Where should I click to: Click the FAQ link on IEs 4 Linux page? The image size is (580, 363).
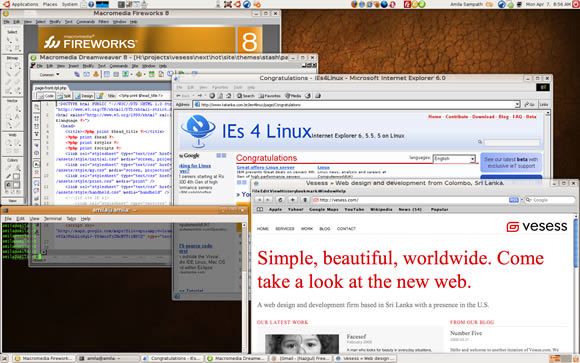click(517, 117)
